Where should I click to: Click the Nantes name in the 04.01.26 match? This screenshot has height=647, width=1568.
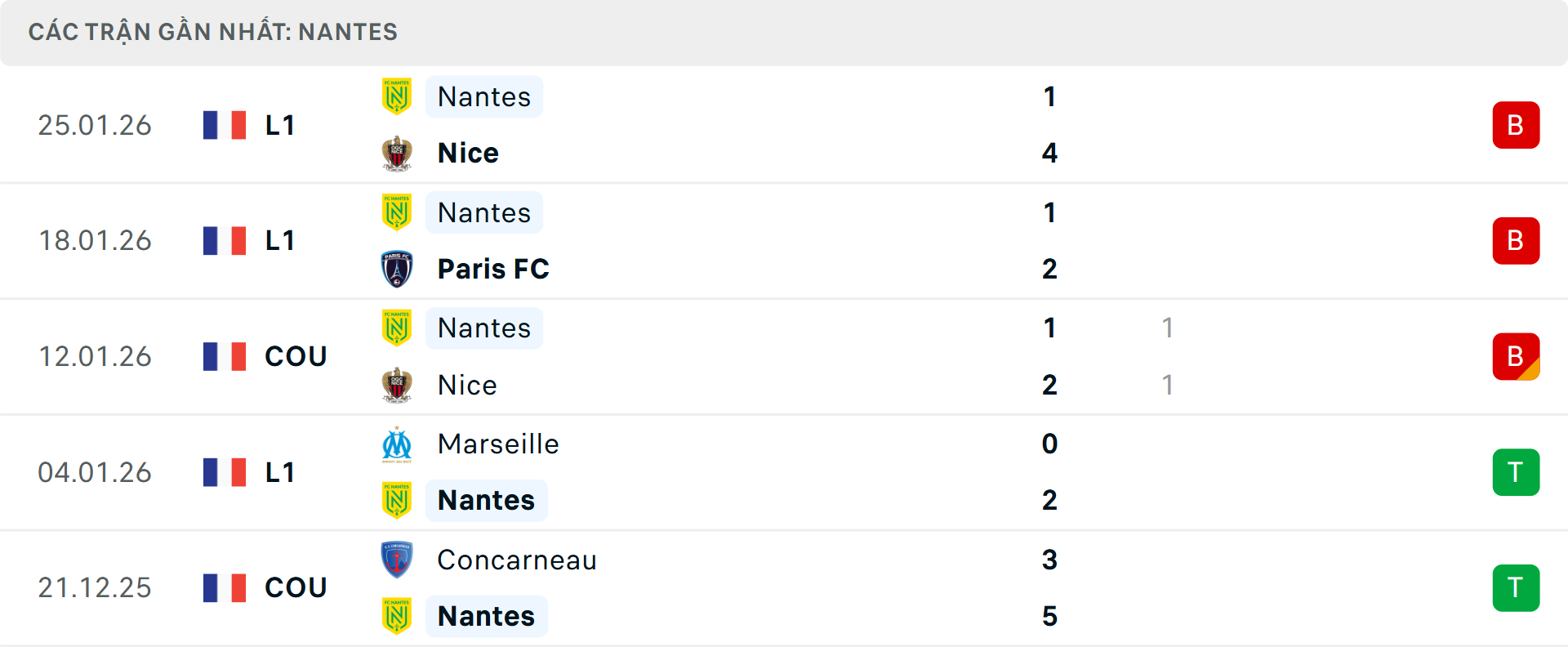pyautogui.click(x=486, y=500)
